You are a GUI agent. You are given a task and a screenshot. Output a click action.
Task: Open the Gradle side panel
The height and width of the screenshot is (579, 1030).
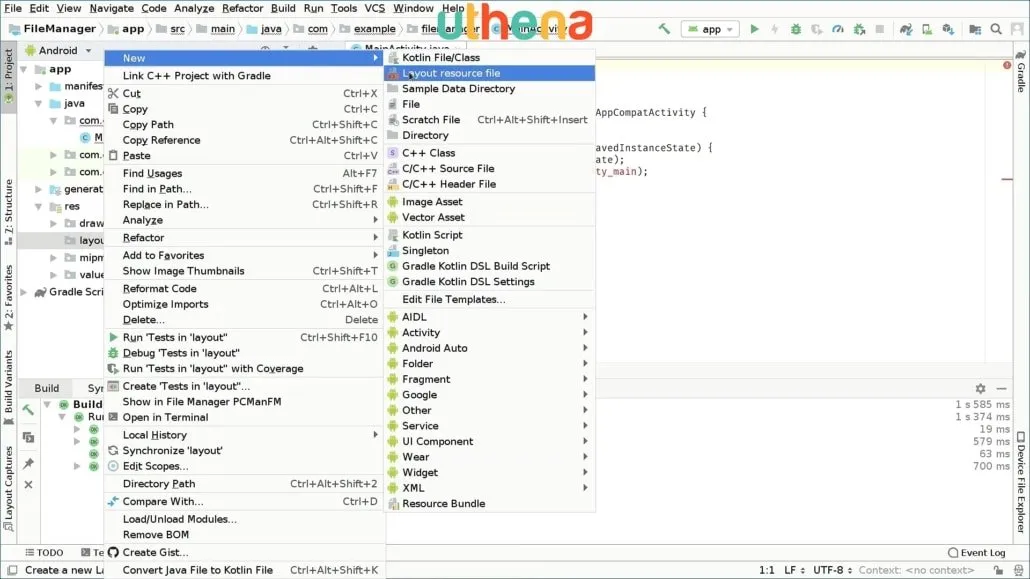(x=1021, y=72)
